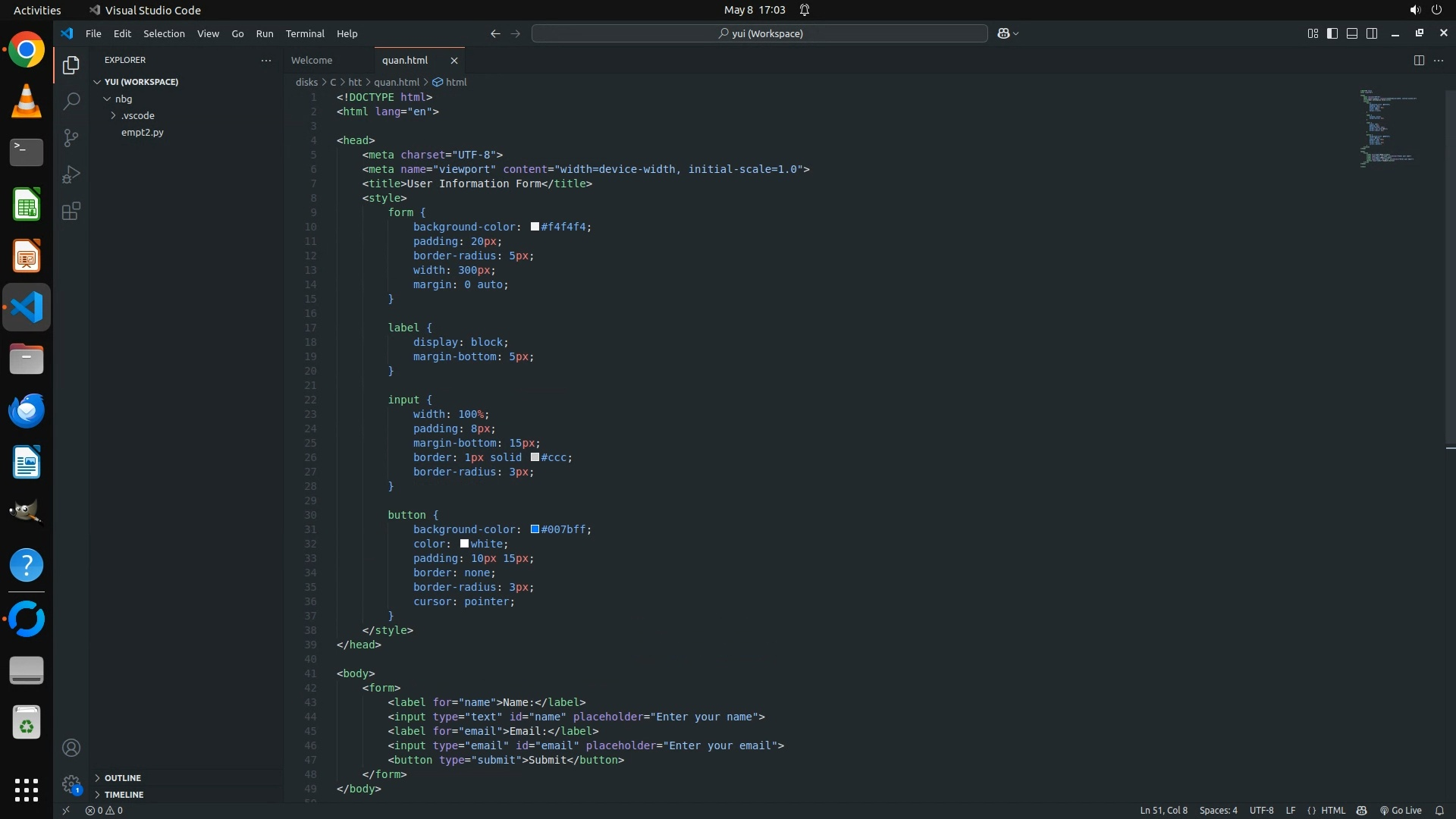Click the yui (Workspace) command center search box
This screenshot has width=1456, height=819.
pos(760,33)
